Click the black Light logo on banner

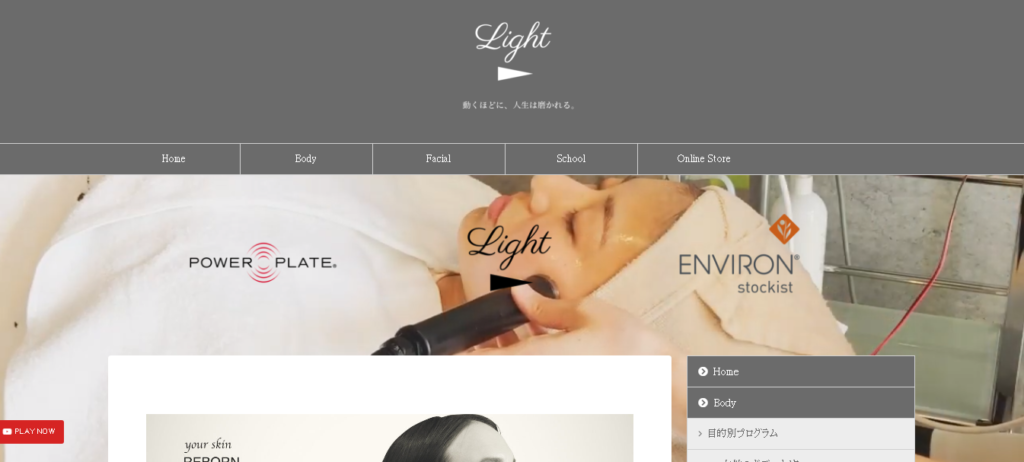tap(509, 257)
